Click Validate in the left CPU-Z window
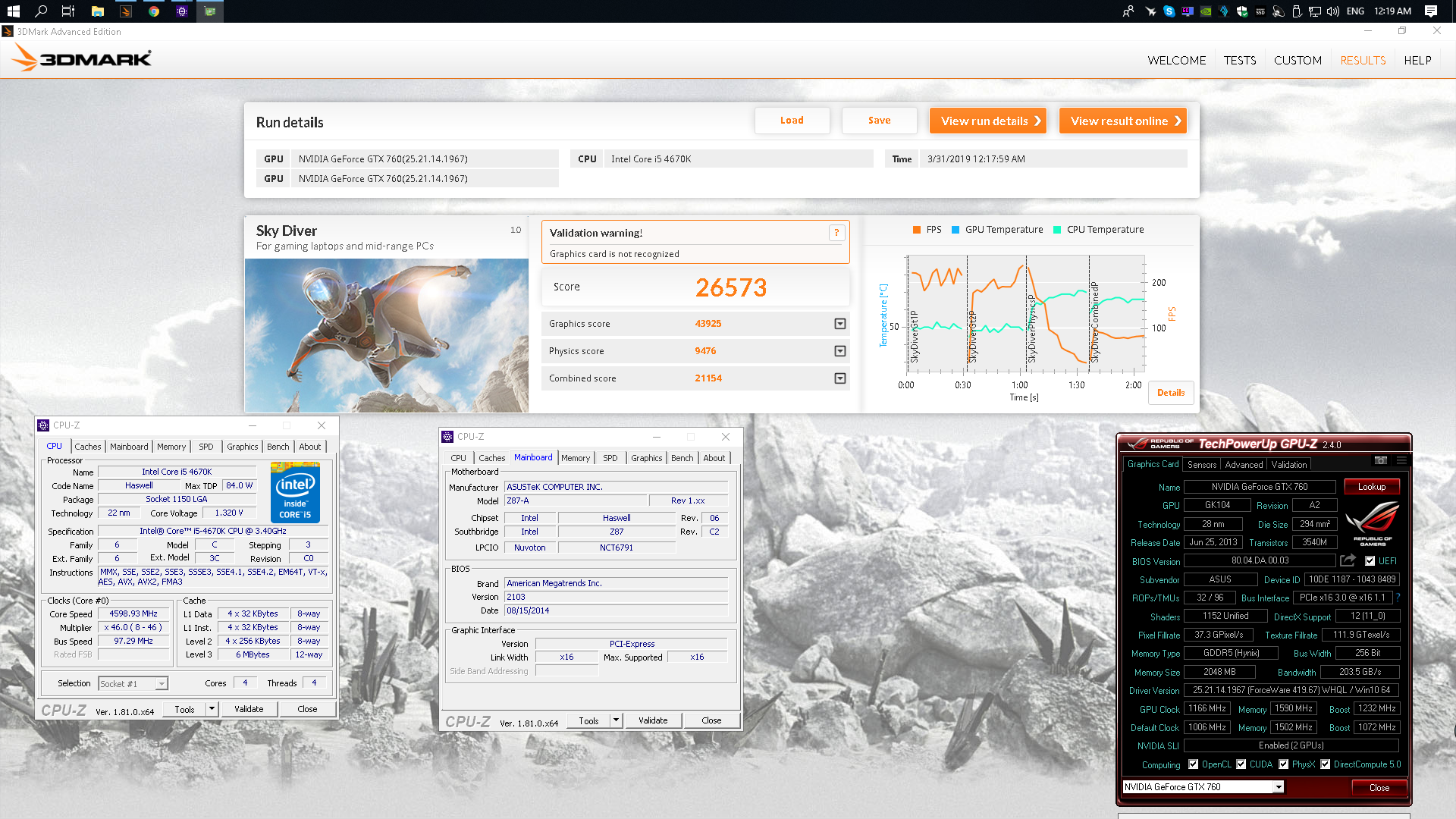 (249, 709)
